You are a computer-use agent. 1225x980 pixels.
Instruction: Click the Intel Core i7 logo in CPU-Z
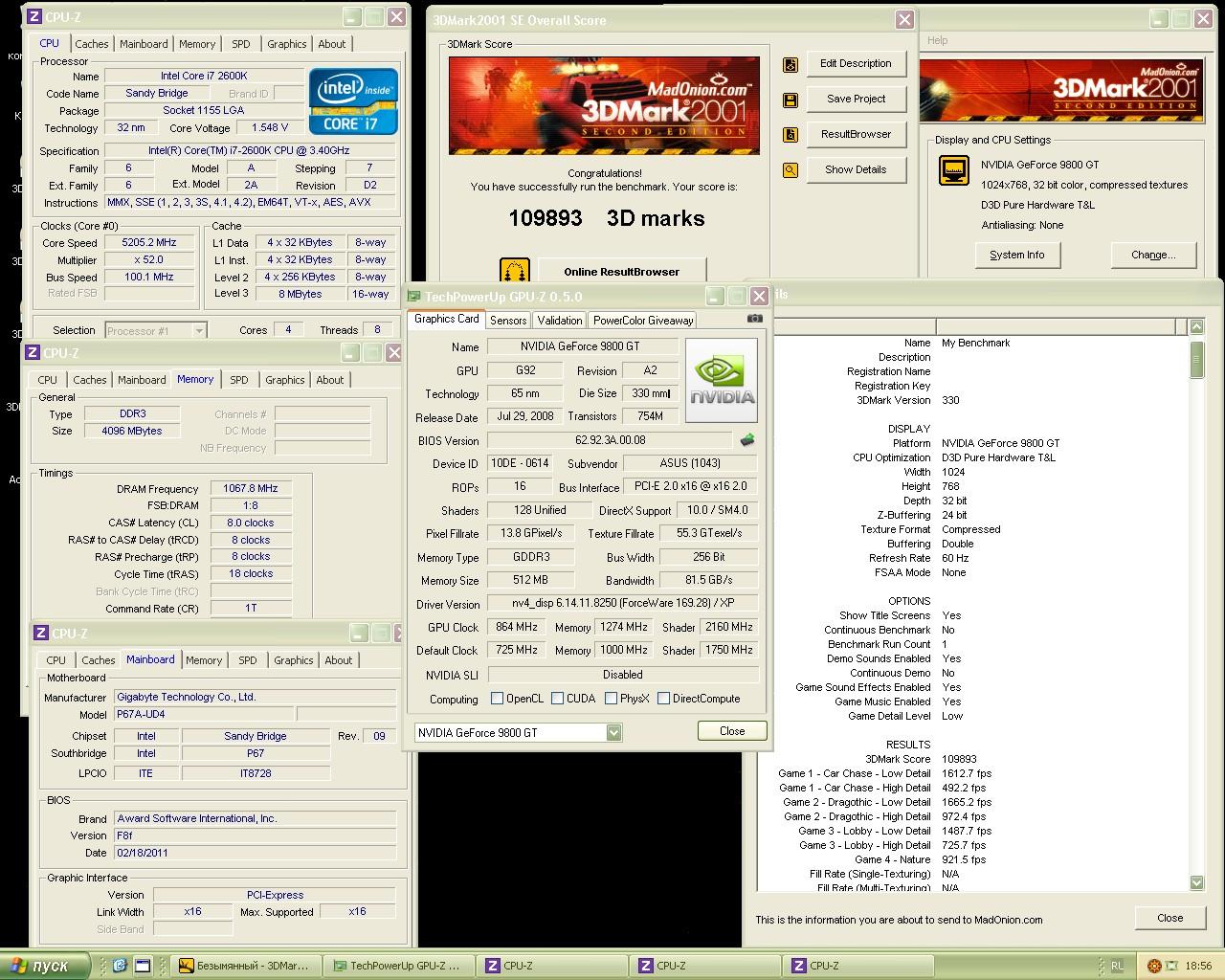(x=353, y=101)
